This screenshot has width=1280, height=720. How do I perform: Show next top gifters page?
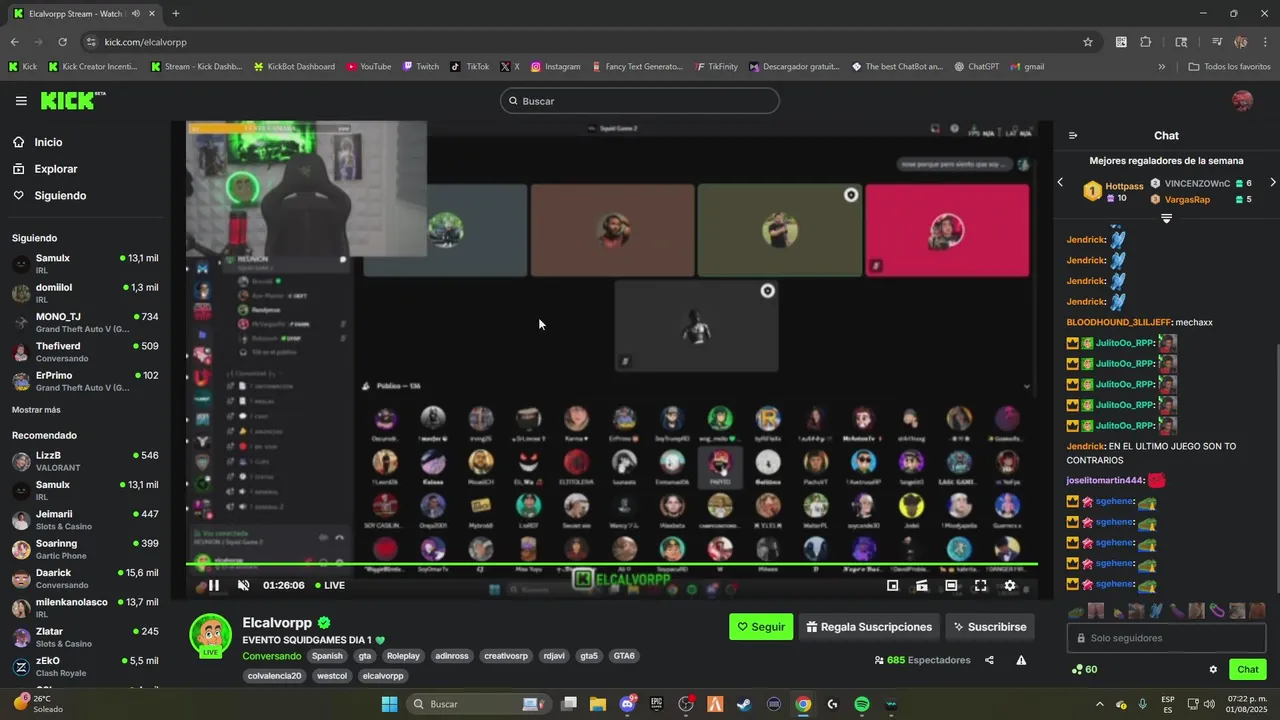click(x=1272, y=182)
